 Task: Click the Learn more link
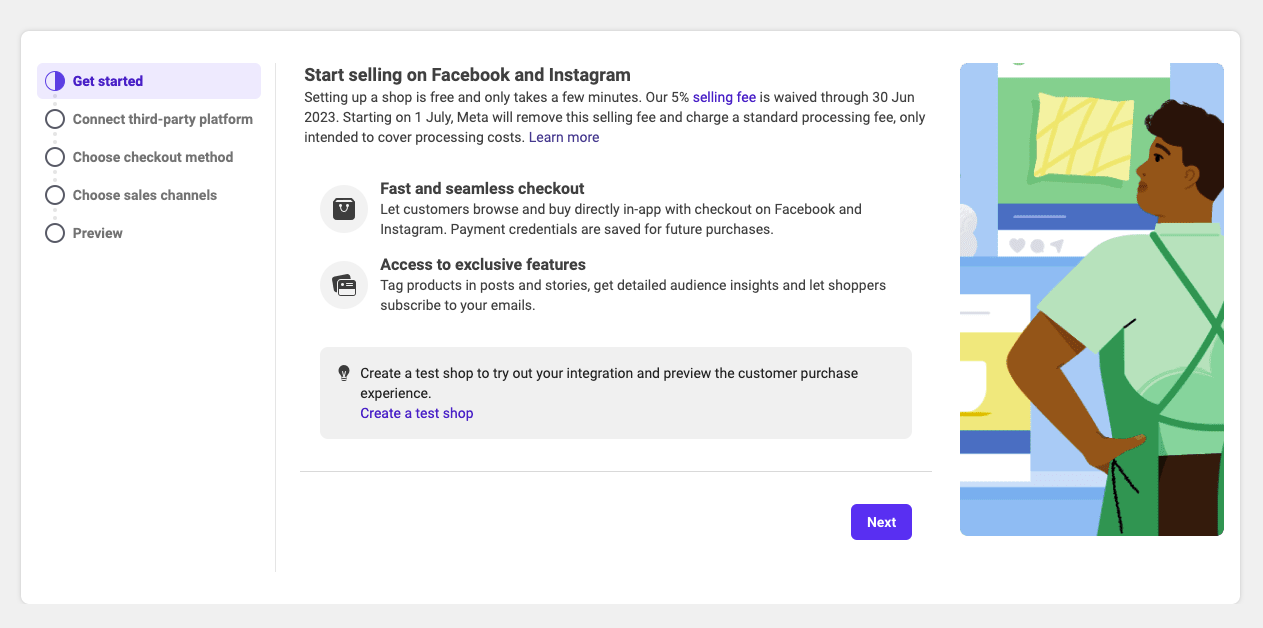(x=564, y=136)
